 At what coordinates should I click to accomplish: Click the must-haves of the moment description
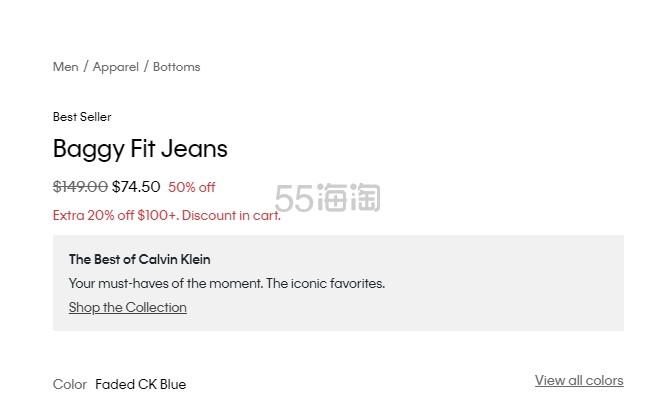[x=227, y=284]
